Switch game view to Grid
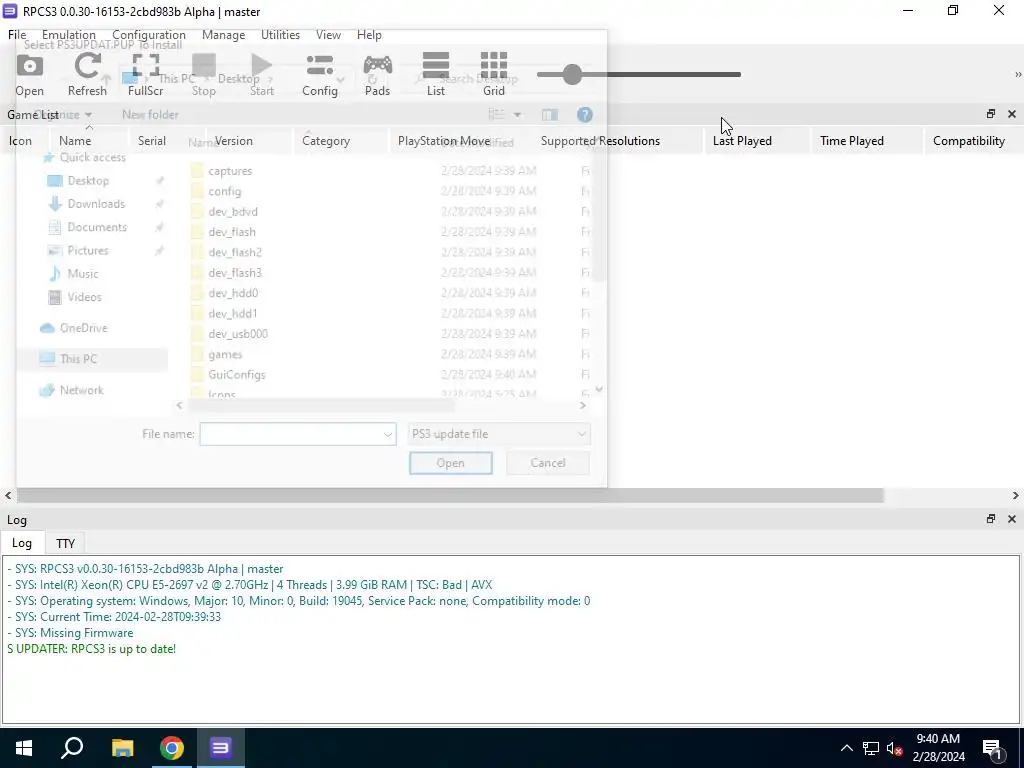 click(x=494, y=74)
